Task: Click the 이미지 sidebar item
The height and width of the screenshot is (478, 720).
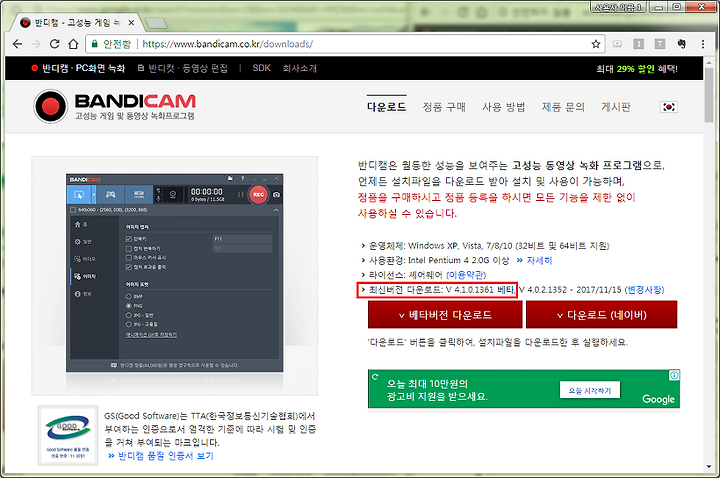Action: (x=85, y=276)
